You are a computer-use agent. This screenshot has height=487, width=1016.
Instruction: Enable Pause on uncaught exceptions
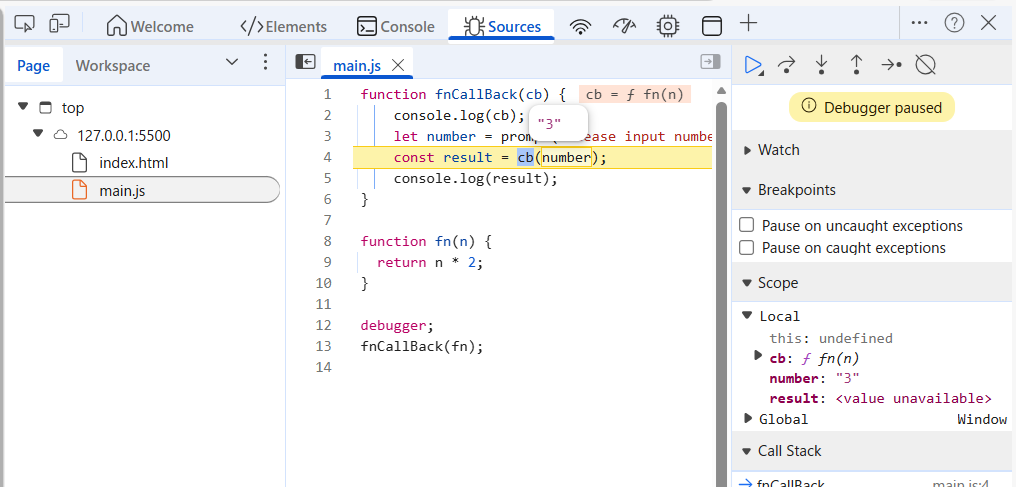pos(746,226)
